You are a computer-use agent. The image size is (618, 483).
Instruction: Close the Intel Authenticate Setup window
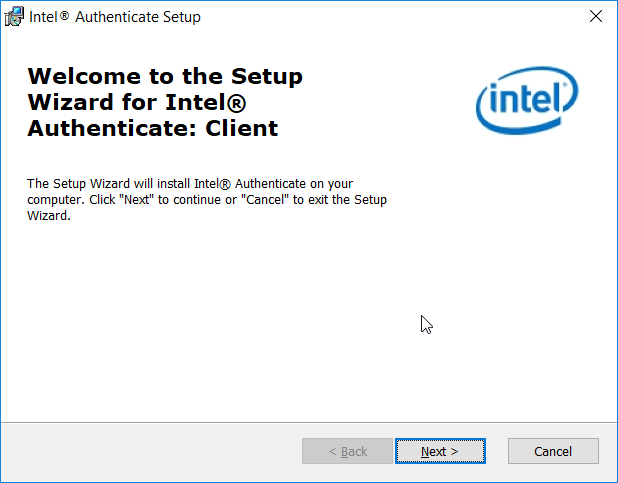(x=596, y=17)
